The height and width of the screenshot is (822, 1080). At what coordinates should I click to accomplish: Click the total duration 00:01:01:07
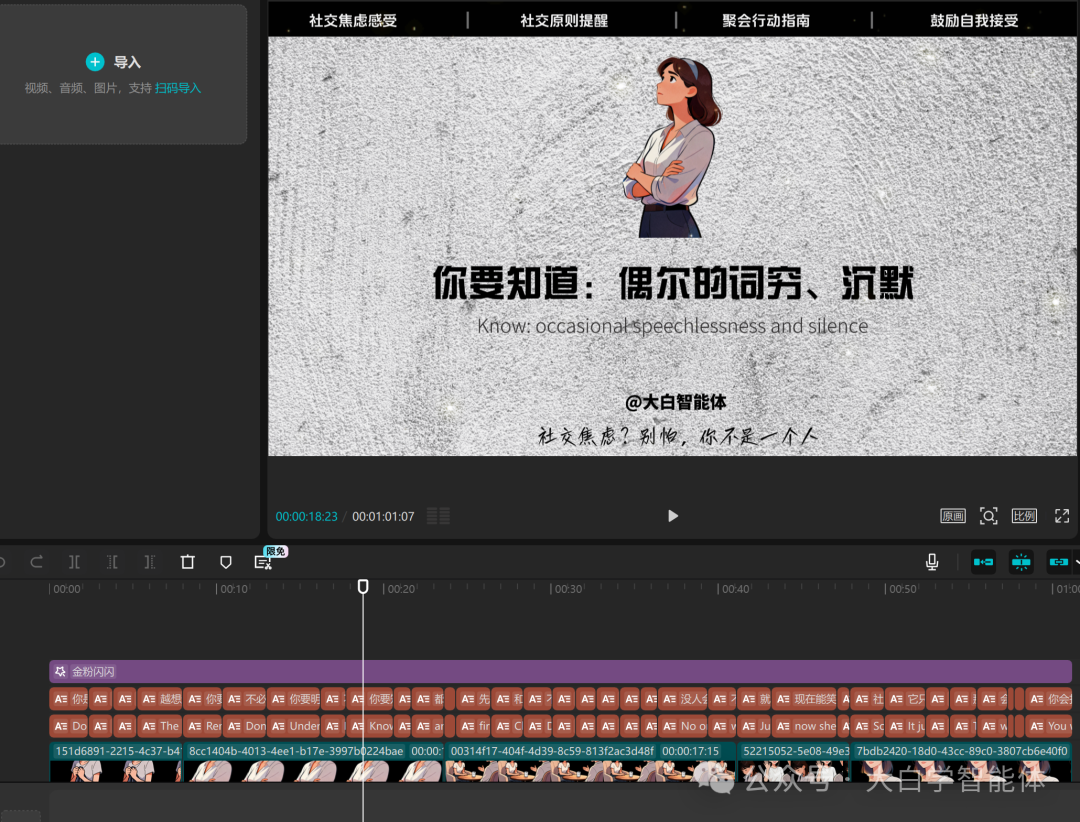(x=383, y=517)
